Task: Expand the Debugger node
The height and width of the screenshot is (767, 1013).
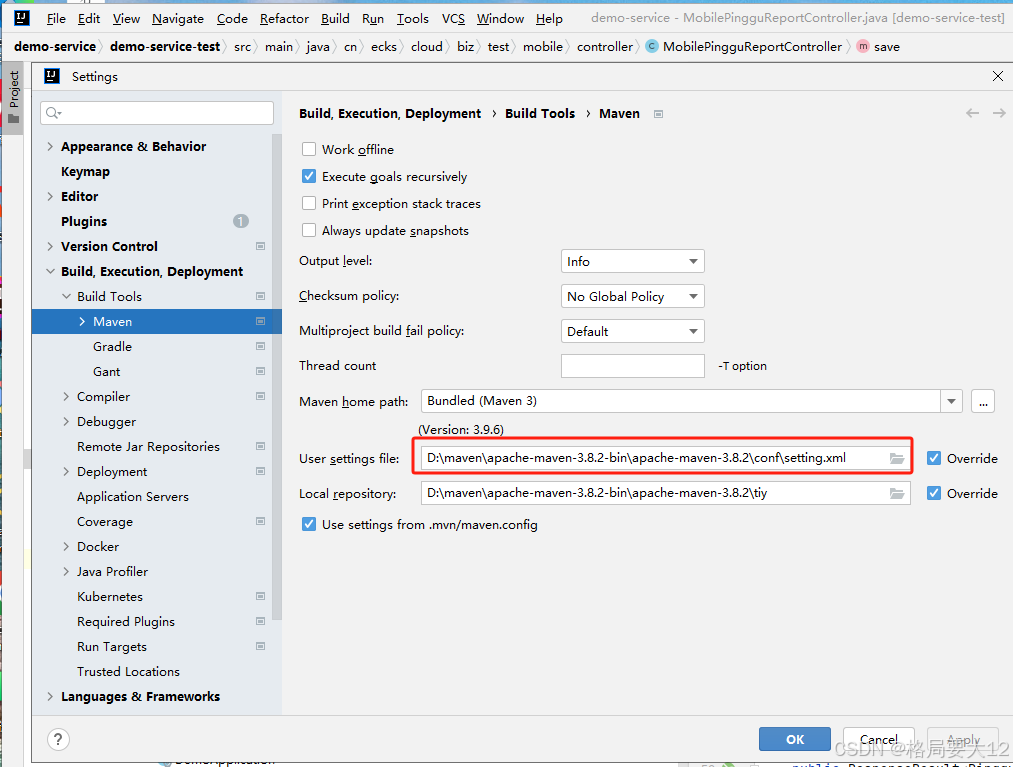Action: pyautogui.click(x=66, y=421)
